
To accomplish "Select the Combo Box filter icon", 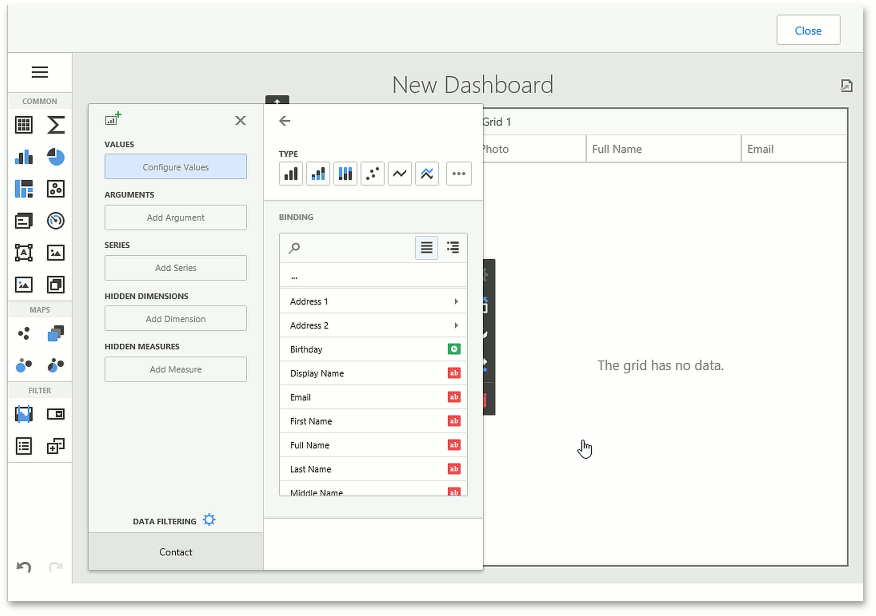I will (x=55, y=414).
